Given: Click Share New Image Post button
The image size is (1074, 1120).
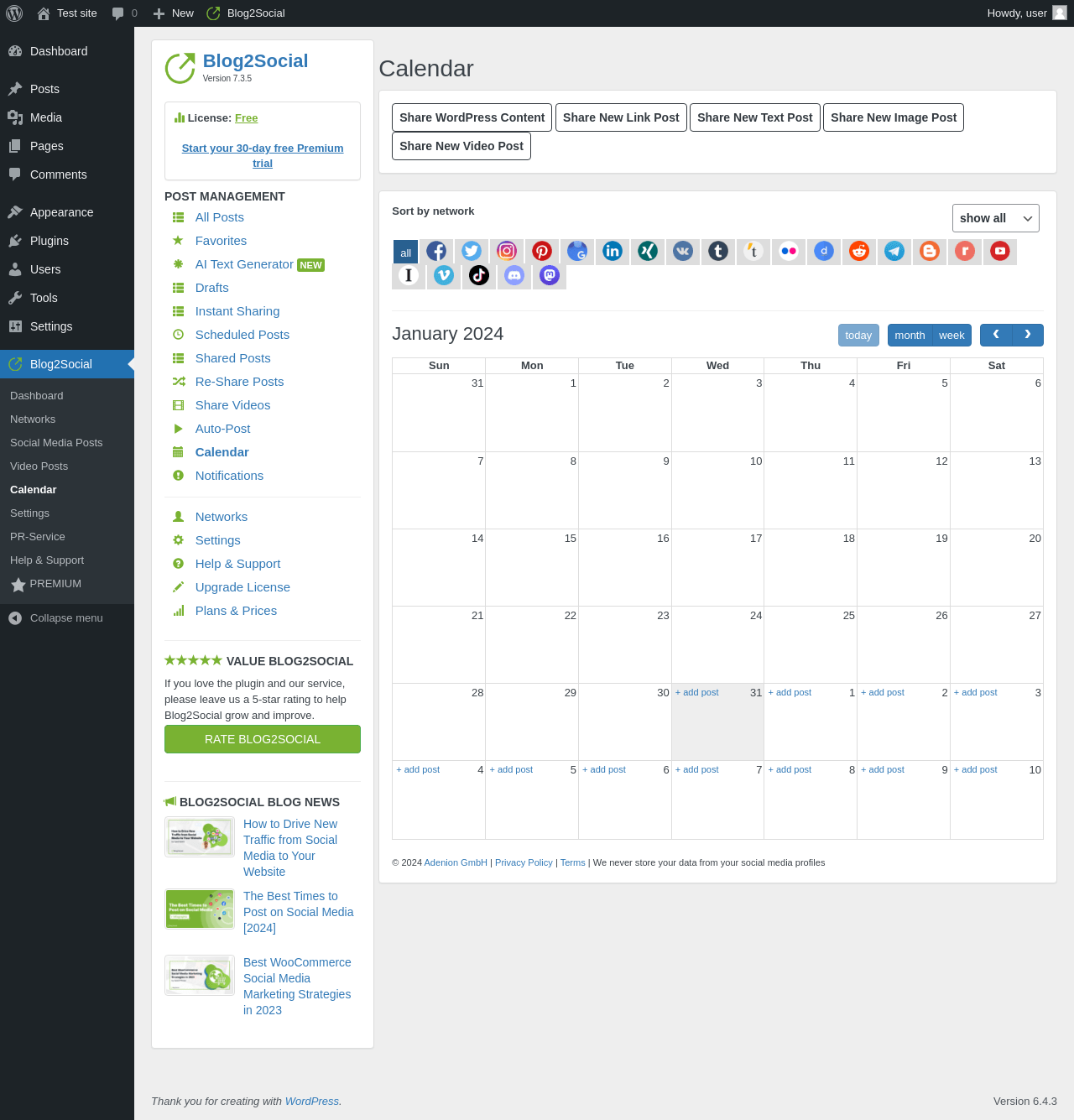Looking at the screenshot, I should click(x=894, y=117).
